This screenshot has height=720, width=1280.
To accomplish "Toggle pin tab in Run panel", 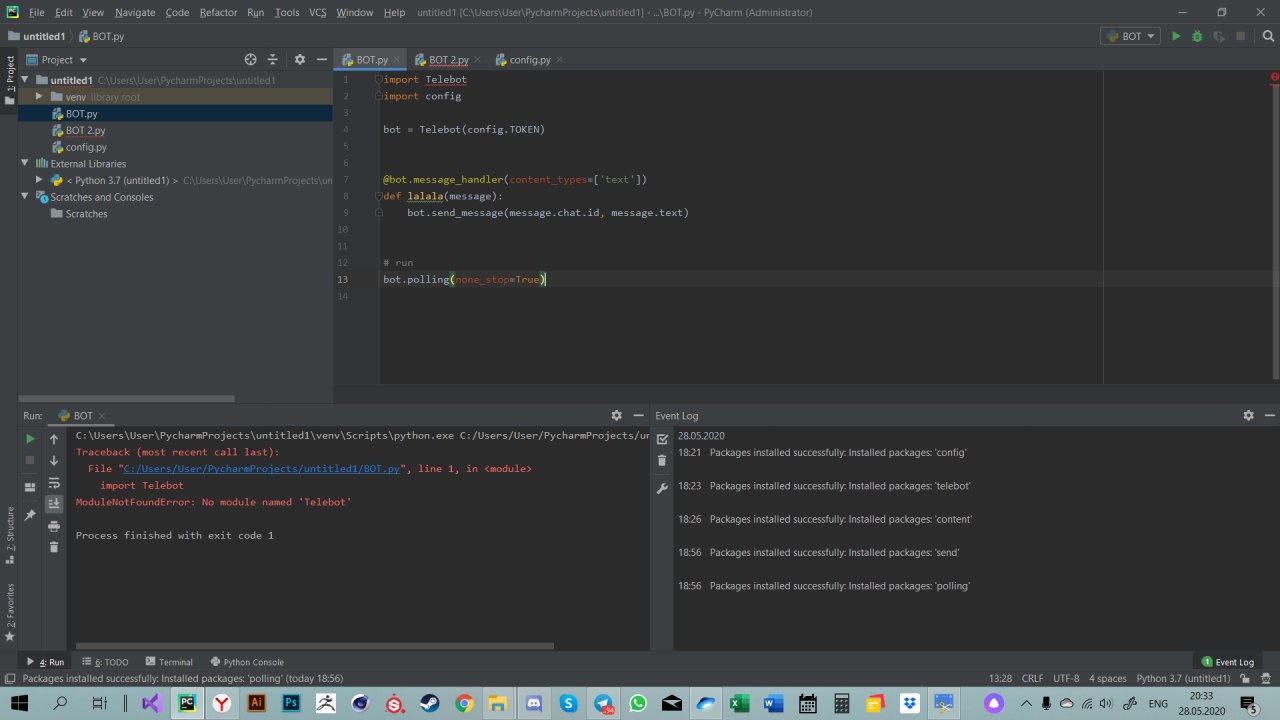I will coord(30,515).
